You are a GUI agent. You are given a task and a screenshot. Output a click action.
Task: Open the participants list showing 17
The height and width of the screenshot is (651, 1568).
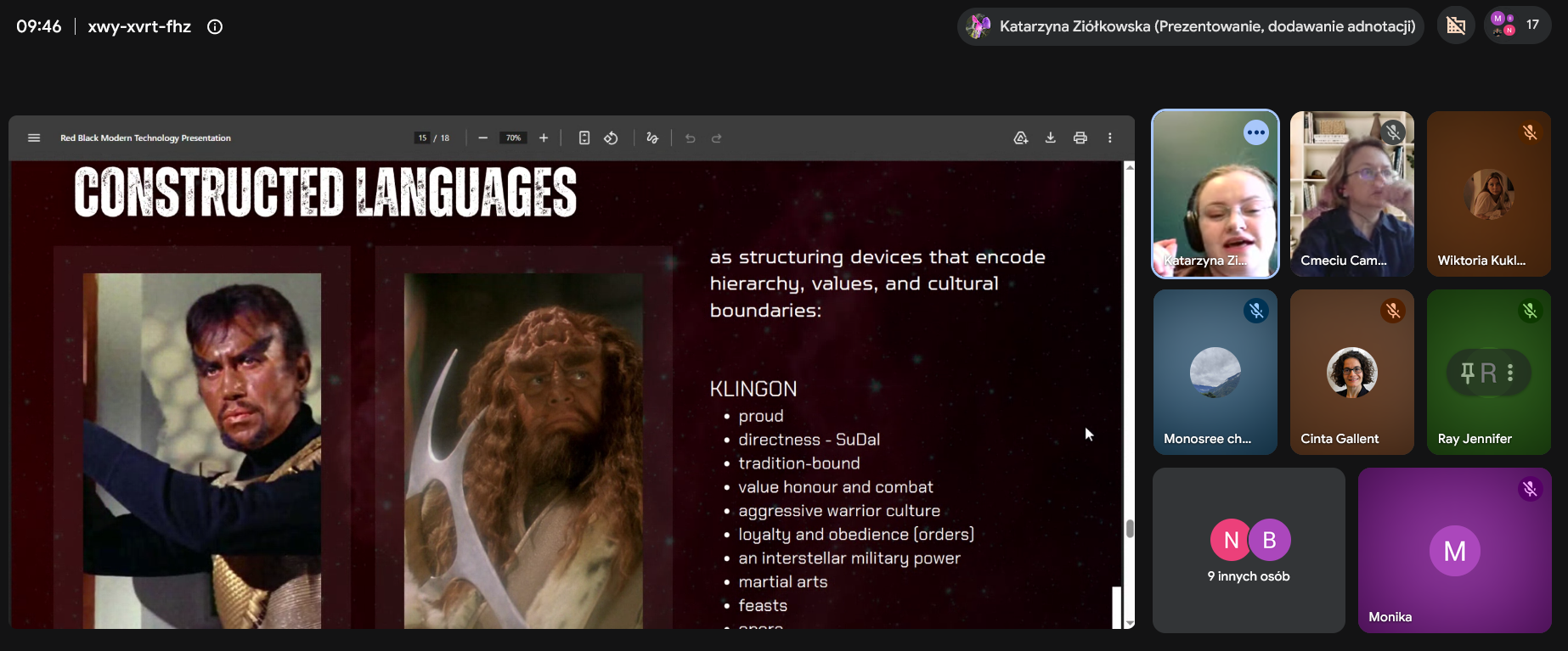[x=1517, y=25]
